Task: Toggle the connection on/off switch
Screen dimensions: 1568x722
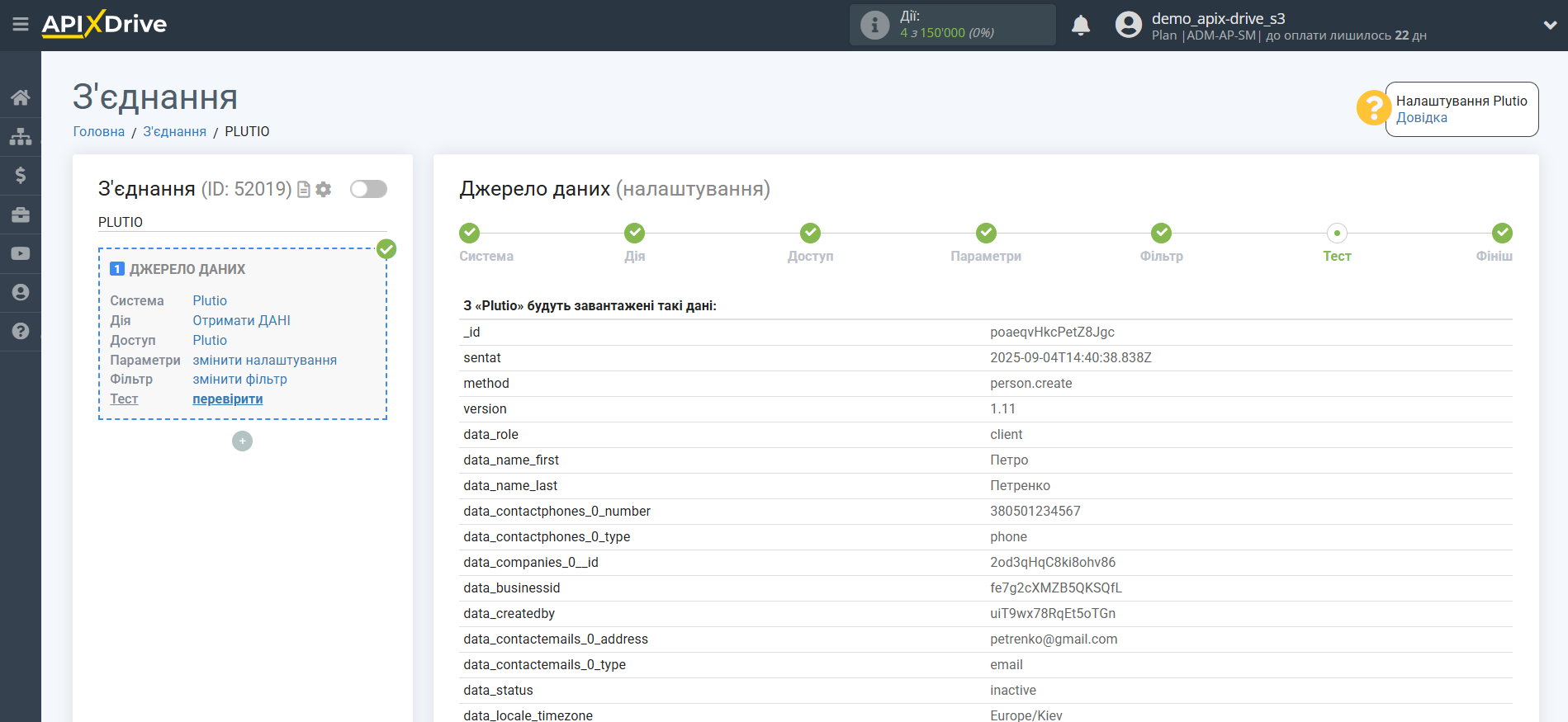Action: (368, 189)
